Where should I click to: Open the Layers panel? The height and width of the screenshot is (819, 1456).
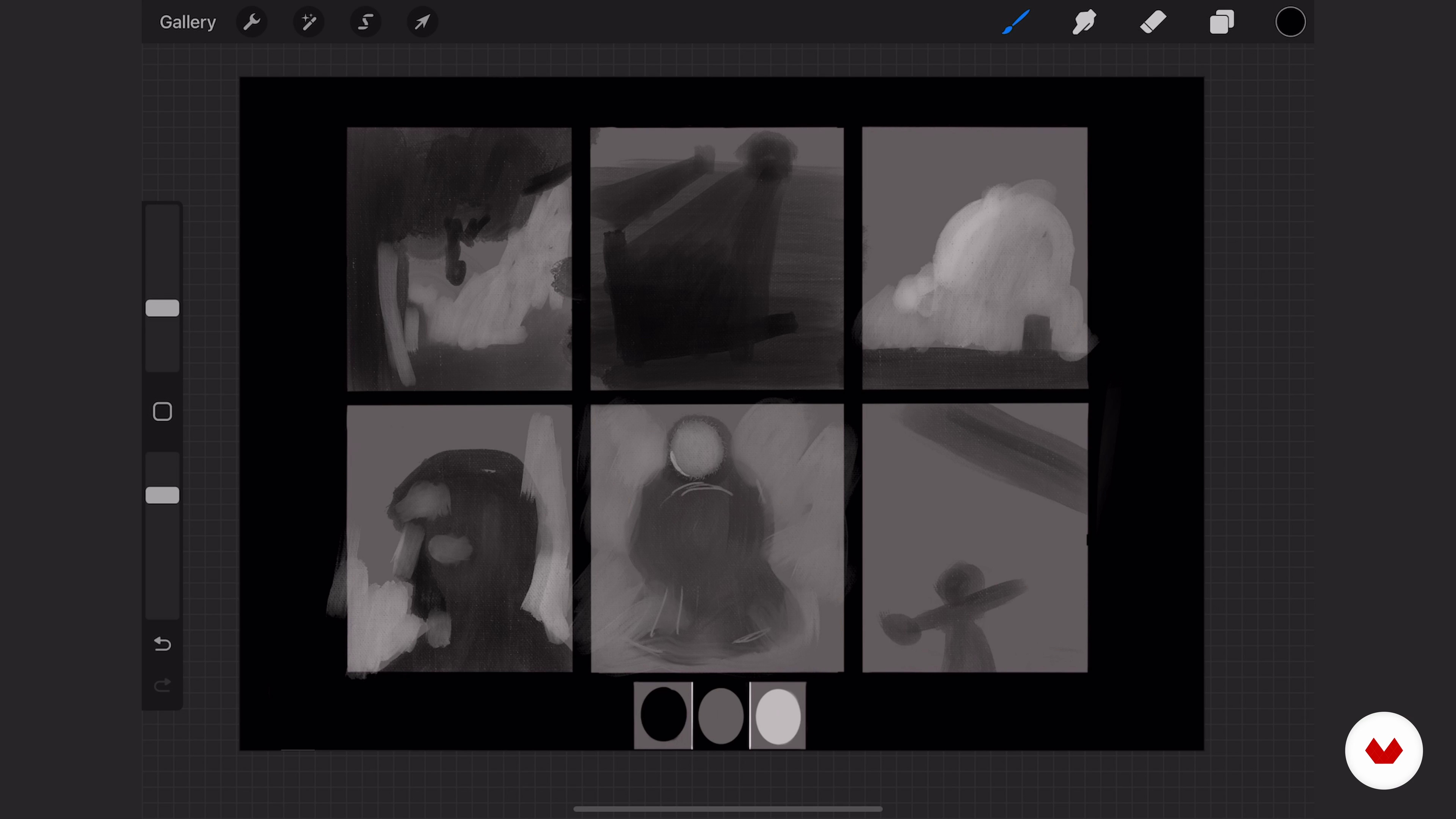pyautogui.click(x=1221, y=22)
